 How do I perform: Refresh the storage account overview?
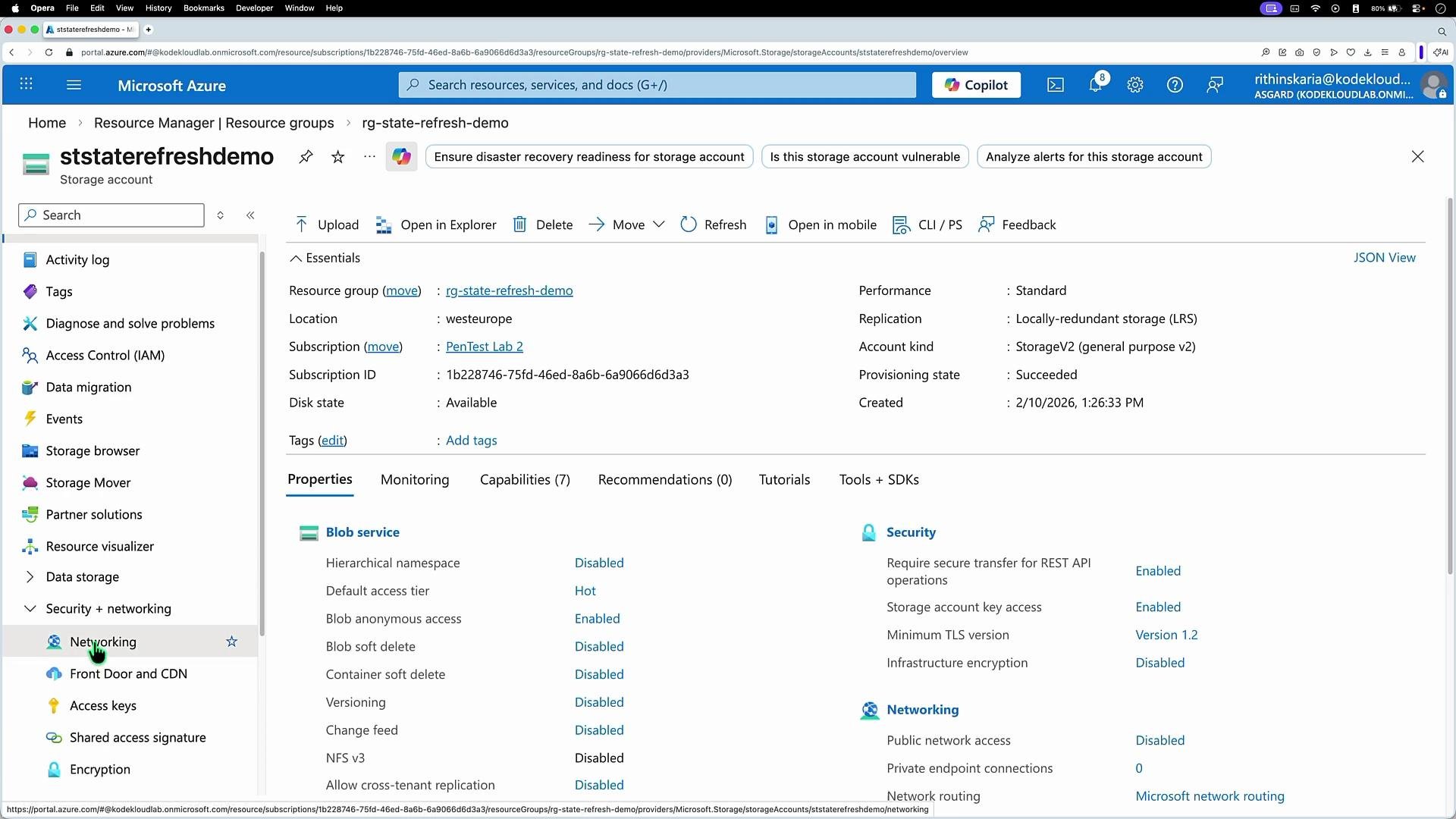(713, 224)
